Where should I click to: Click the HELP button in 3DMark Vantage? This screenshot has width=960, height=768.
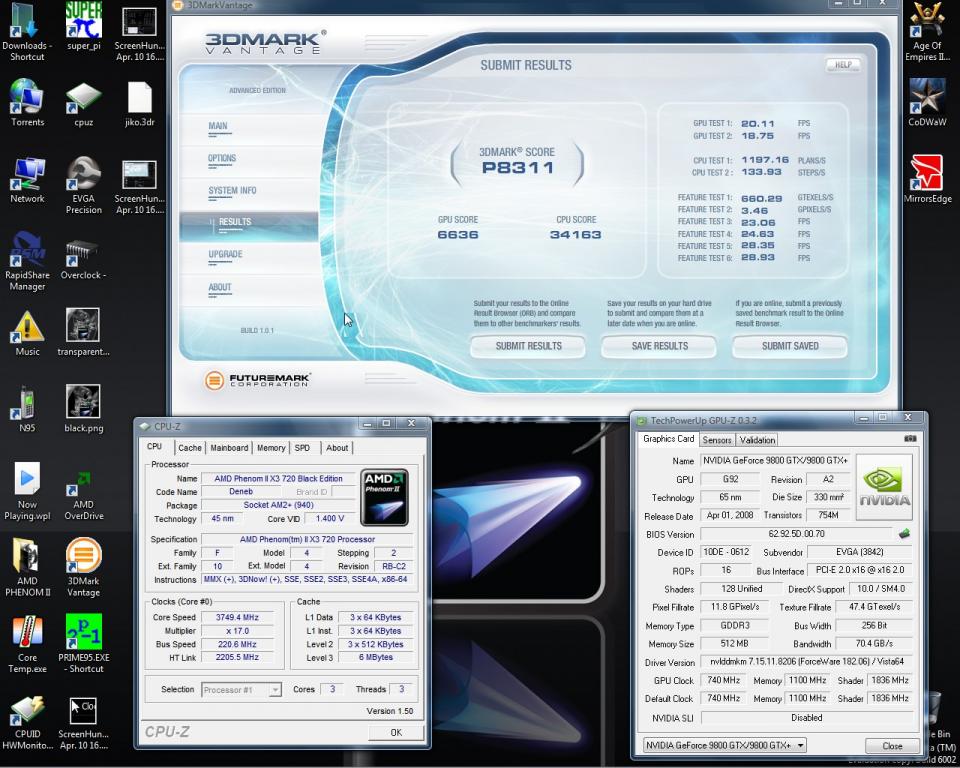pyautogui.click(x=842, y=65)
